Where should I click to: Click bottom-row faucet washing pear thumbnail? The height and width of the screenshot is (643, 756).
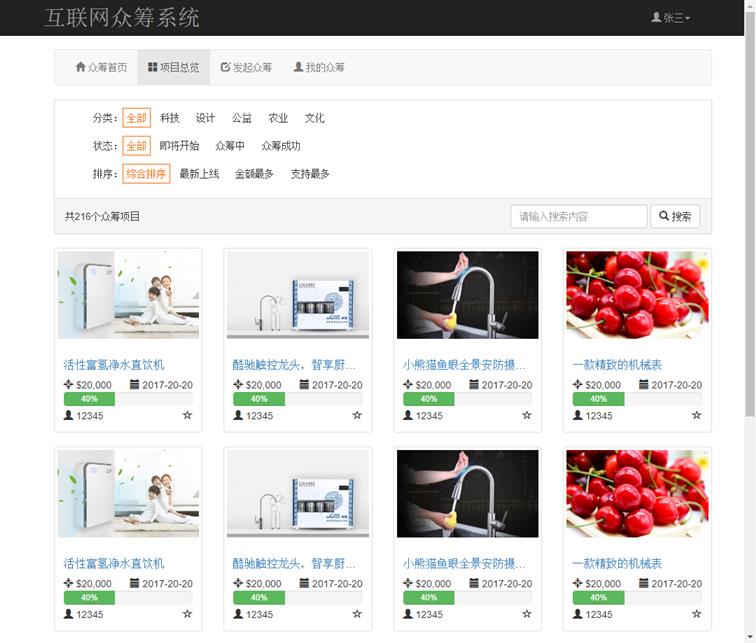pos(468,493)
